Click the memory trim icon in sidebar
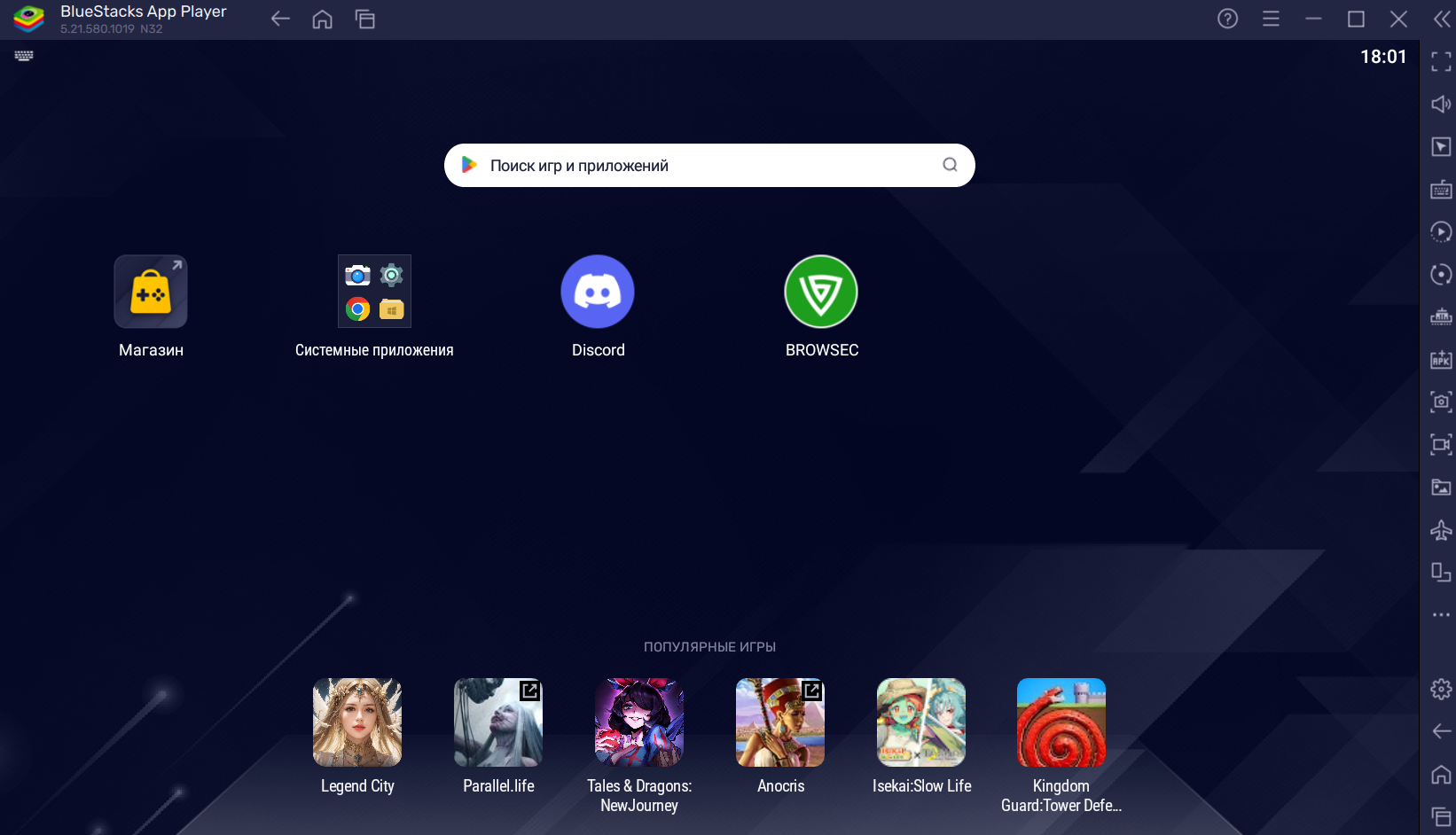Viewport: 1456px width, 835px height. (1442, 316)
